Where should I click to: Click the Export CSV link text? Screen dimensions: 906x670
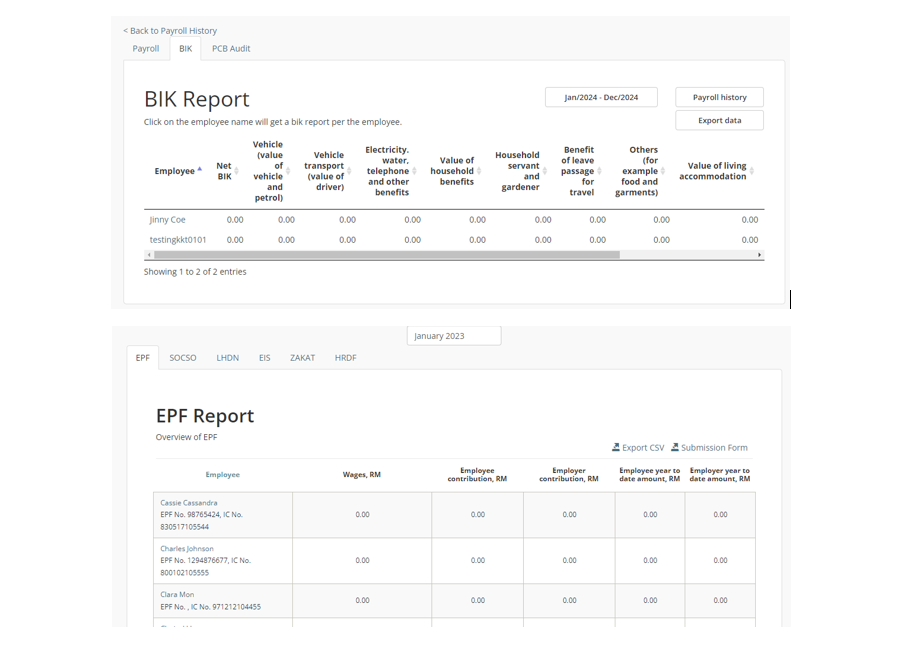tap(643, 448)
